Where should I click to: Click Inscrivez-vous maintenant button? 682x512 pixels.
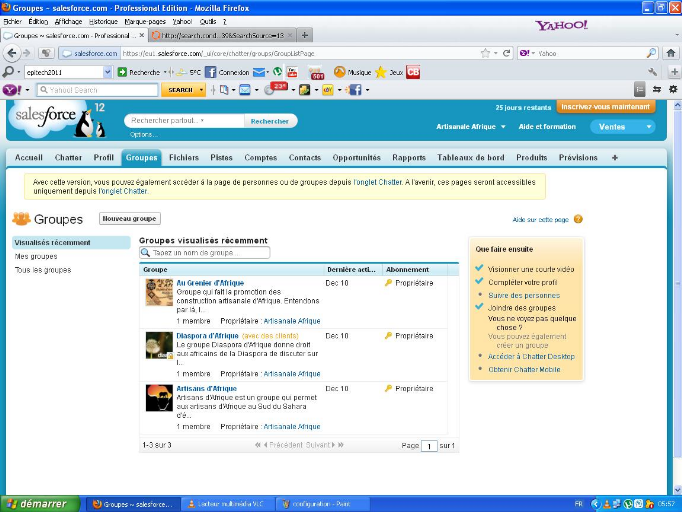[605, 107]
